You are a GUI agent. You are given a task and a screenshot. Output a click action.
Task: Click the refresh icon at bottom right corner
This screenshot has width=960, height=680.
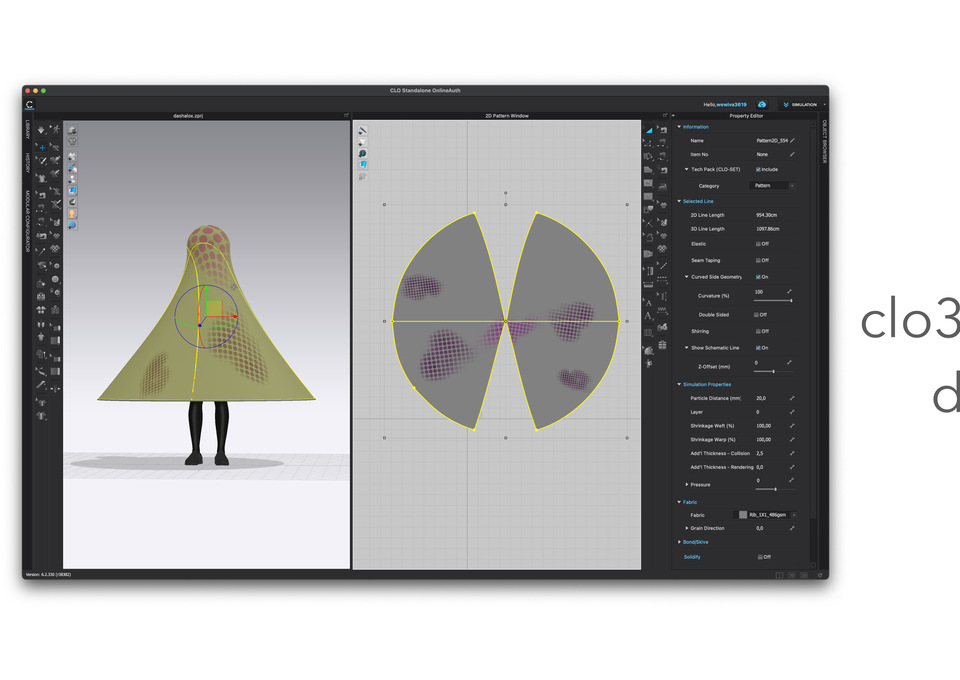pos(821,575)
